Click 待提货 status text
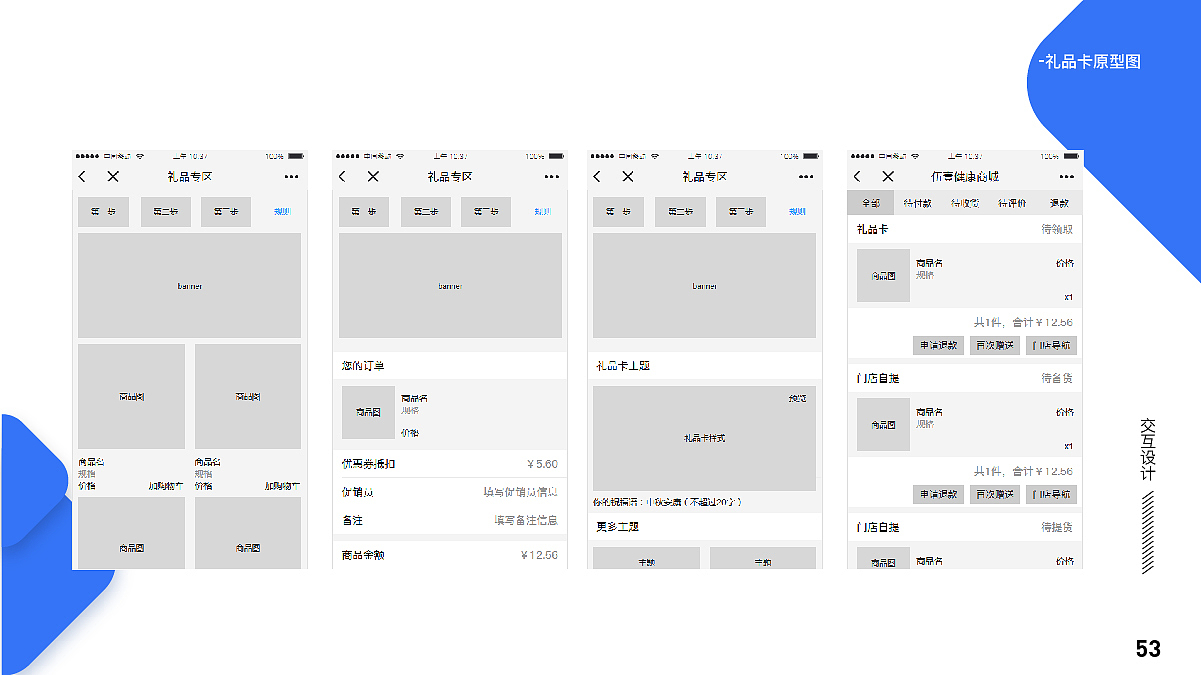The width and height of the screenshot is (1201, 675). tap(1057, 527)
